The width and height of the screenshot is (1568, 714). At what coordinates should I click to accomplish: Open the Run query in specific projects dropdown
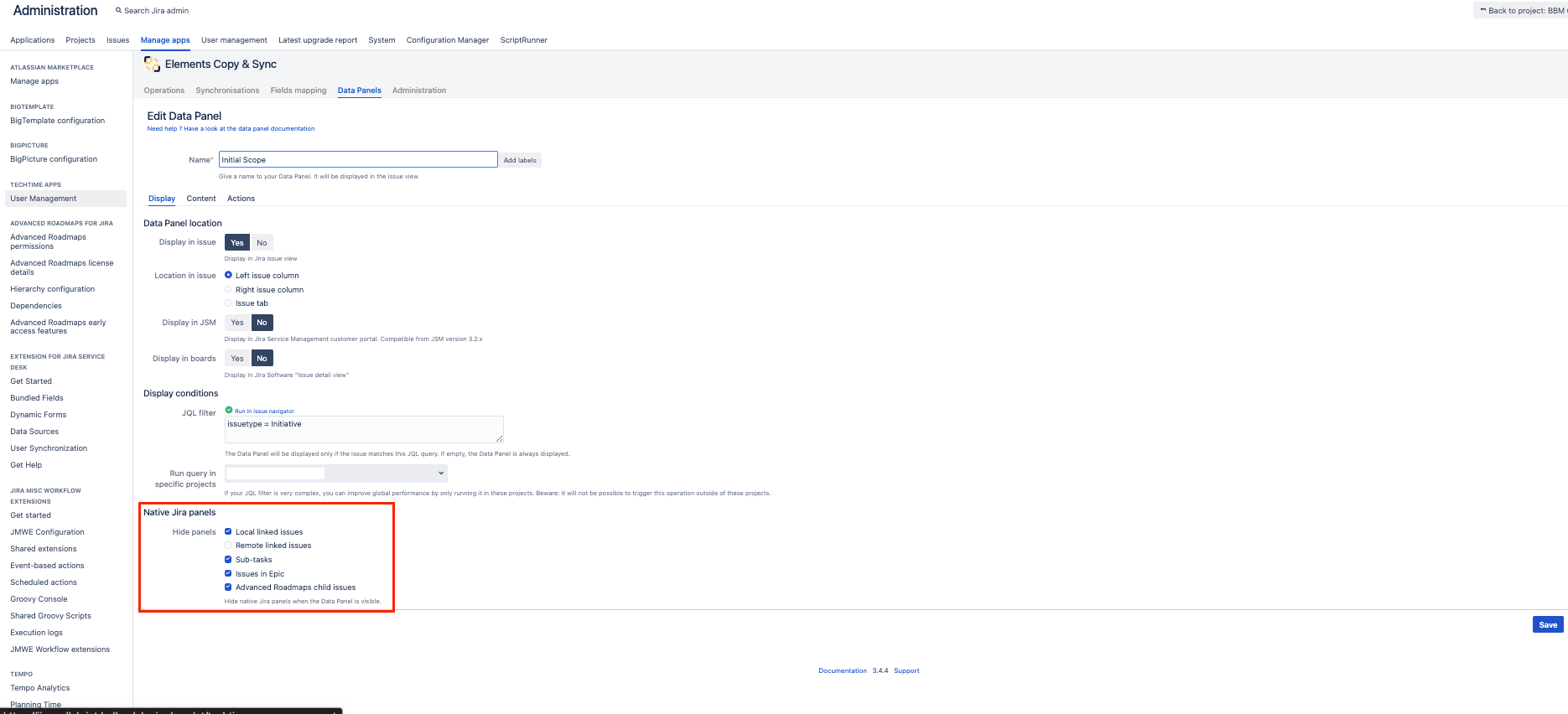click(x=335, y=473)
